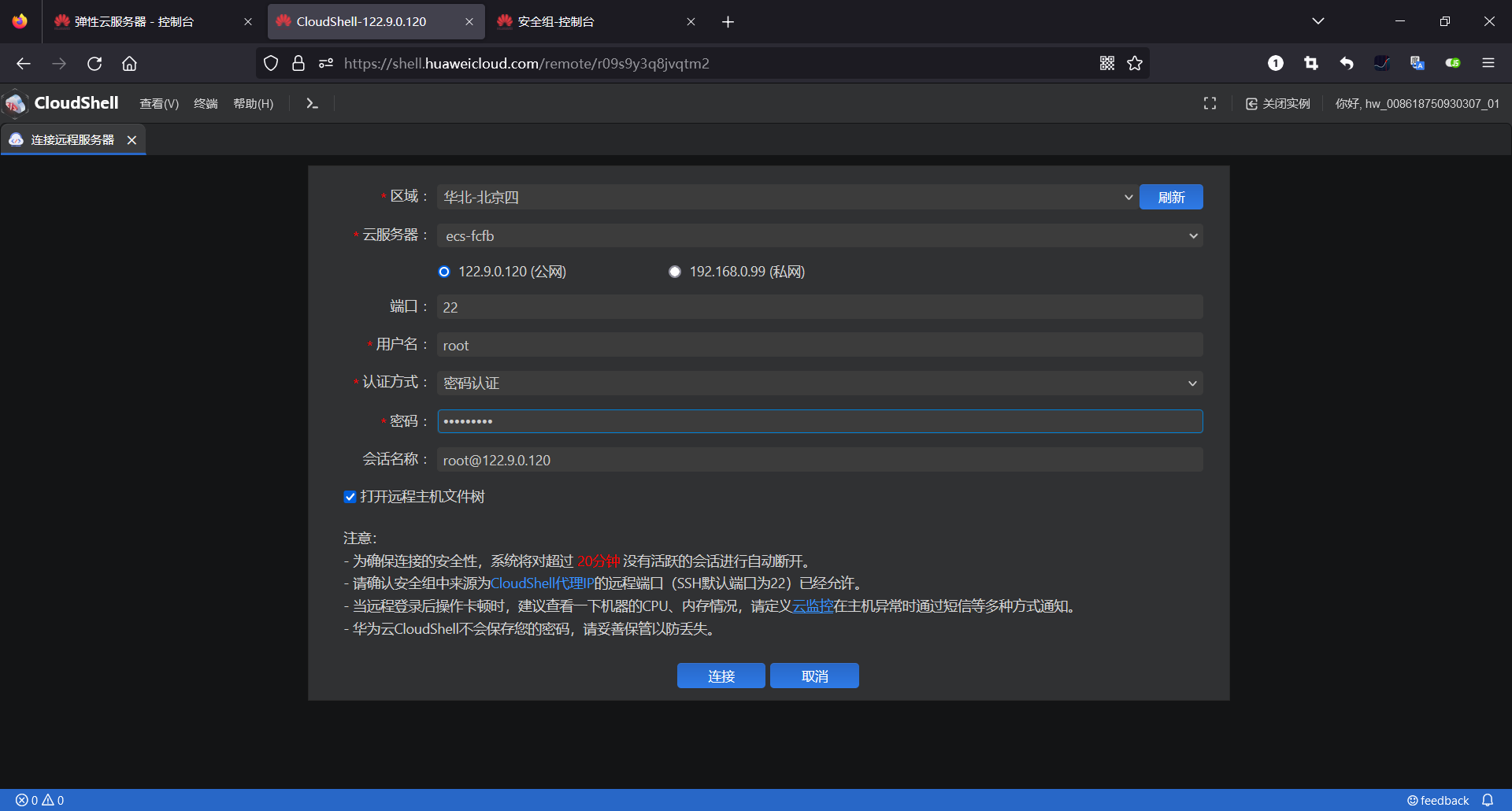
Task: Click the fullscreen icon in CloudShell header
Action: pos(1210,102)
